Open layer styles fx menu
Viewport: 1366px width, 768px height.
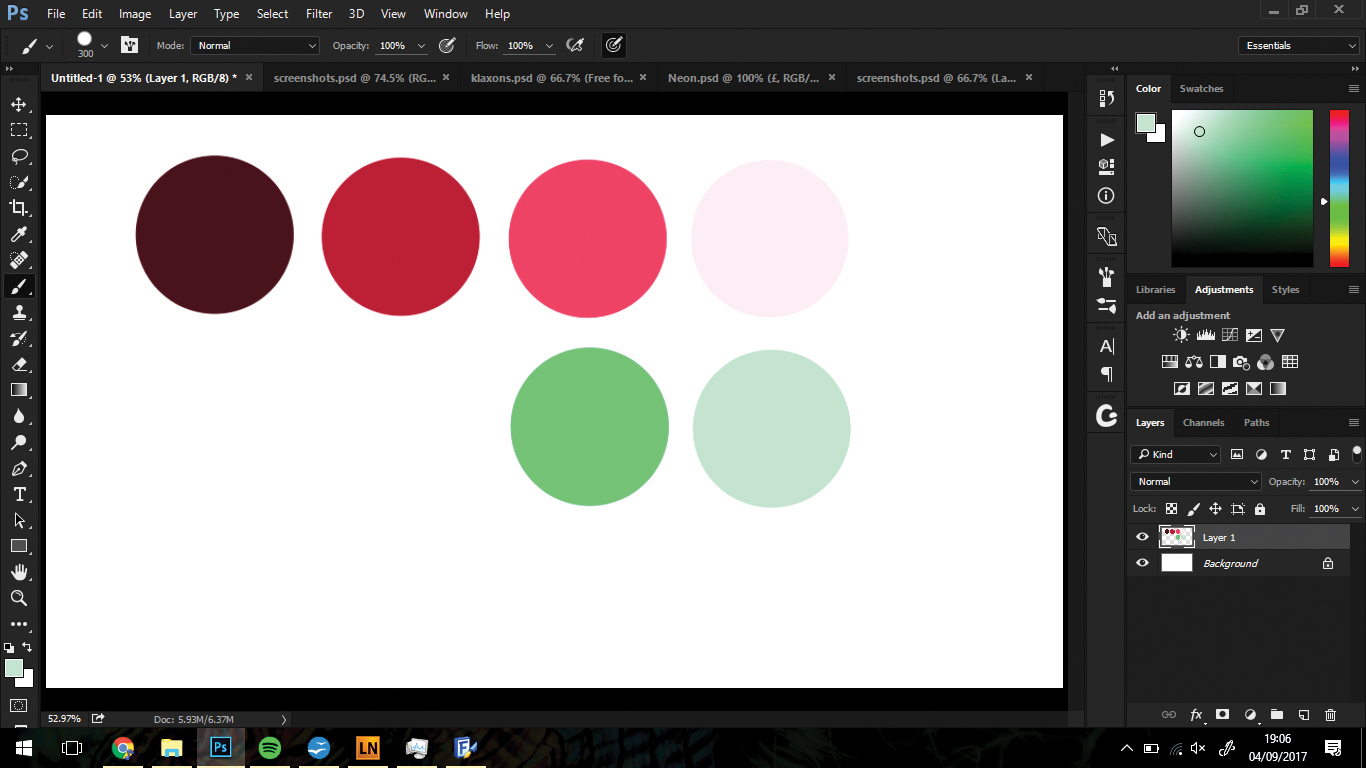[x=1196, y=715]
